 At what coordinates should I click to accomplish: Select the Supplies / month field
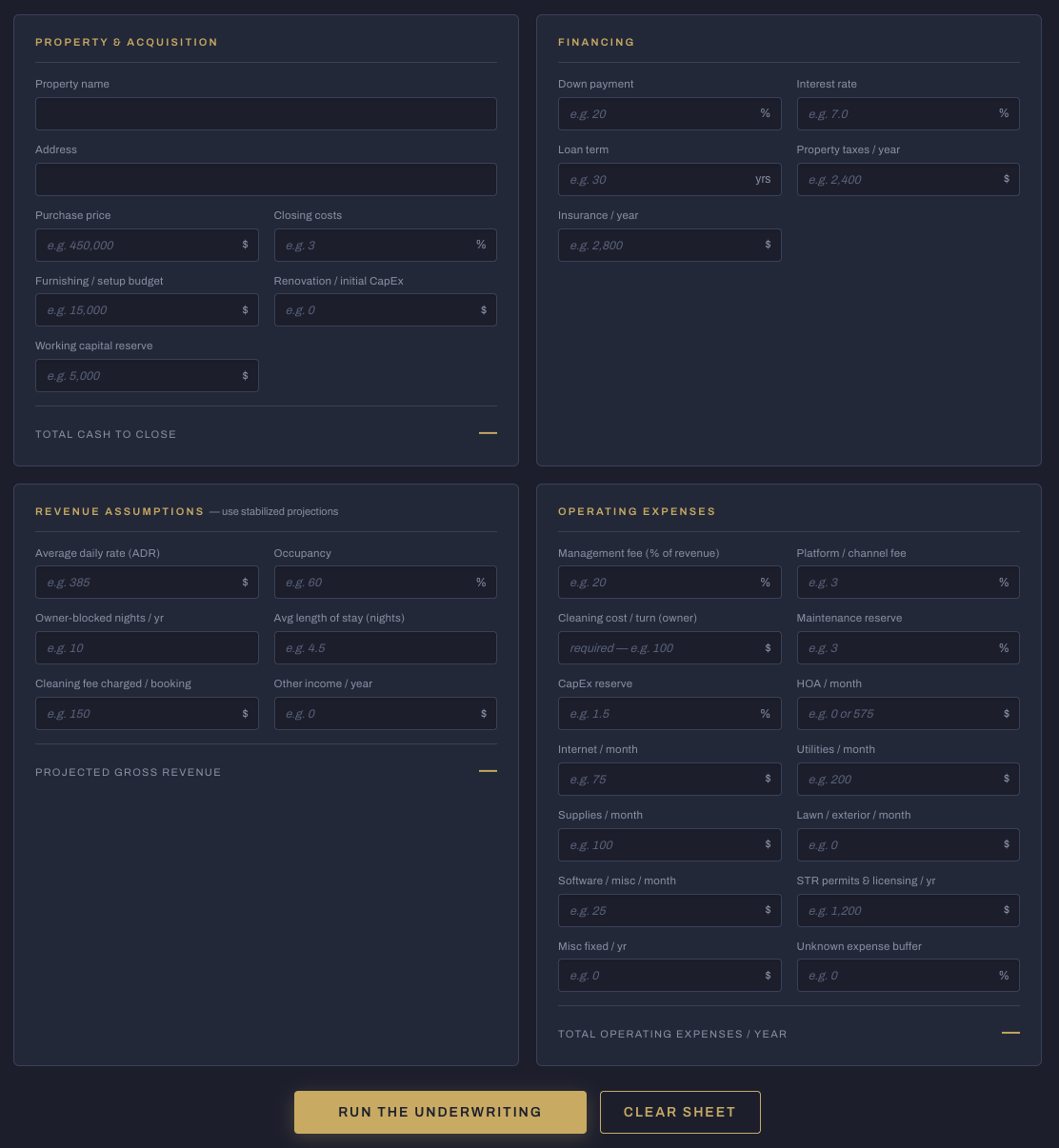coord(669,845)
